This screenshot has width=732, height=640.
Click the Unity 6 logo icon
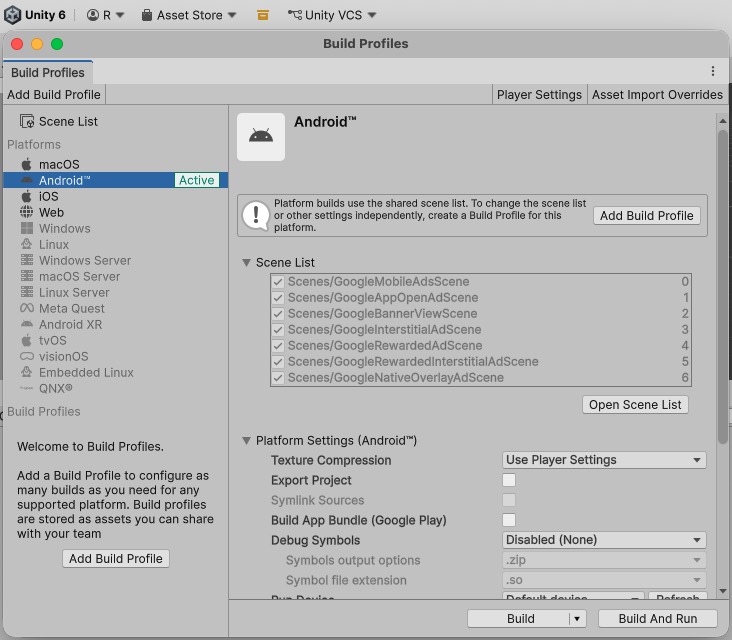[x=13, y=15]
